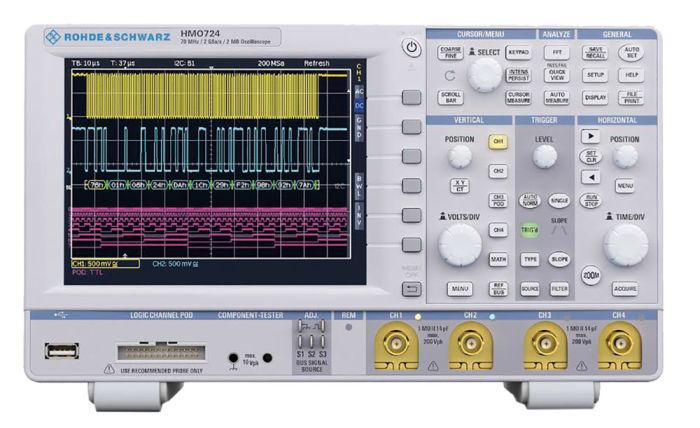Touch the S1 bus signal source pin
The width and height of the screenshot is (700, 428).
click(300, 342)
